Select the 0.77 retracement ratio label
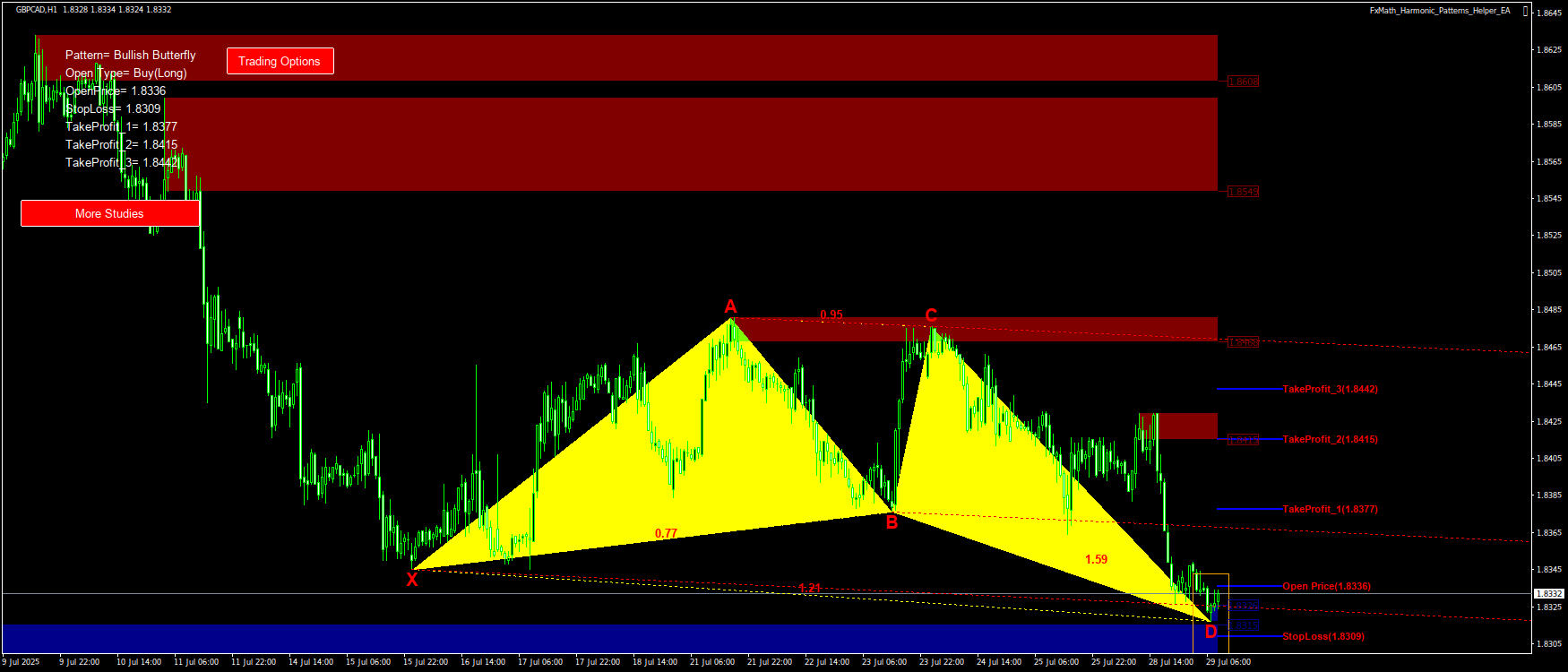Image resolution: width=1568 pixels, height=672 pixels. pyautogui.click(x=666, y=533)
